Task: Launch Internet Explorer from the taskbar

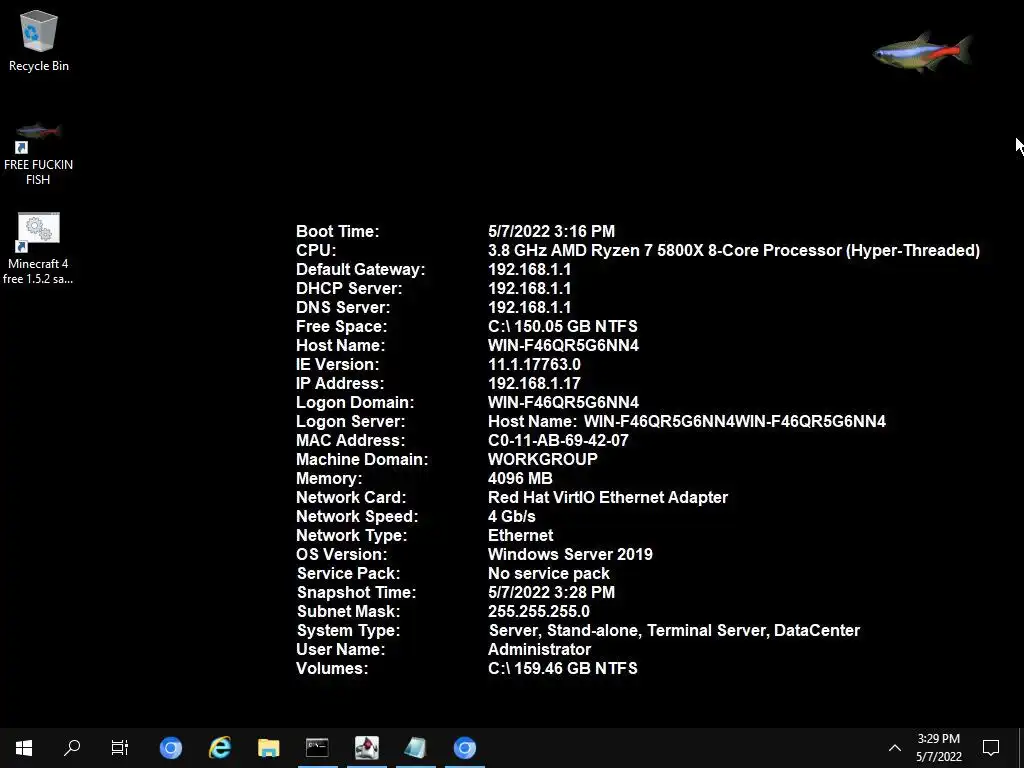Action: click(x=220, y=748)
